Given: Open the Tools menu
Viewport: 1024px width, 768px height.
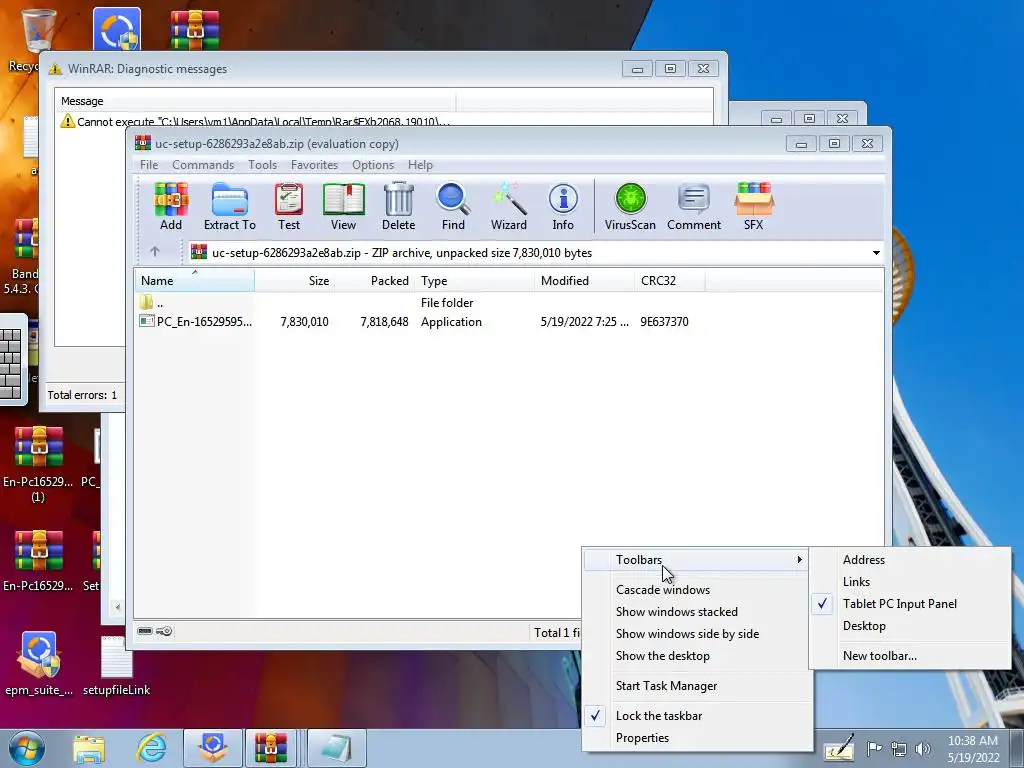Looking at the screenshot, I should coord(263,165).
